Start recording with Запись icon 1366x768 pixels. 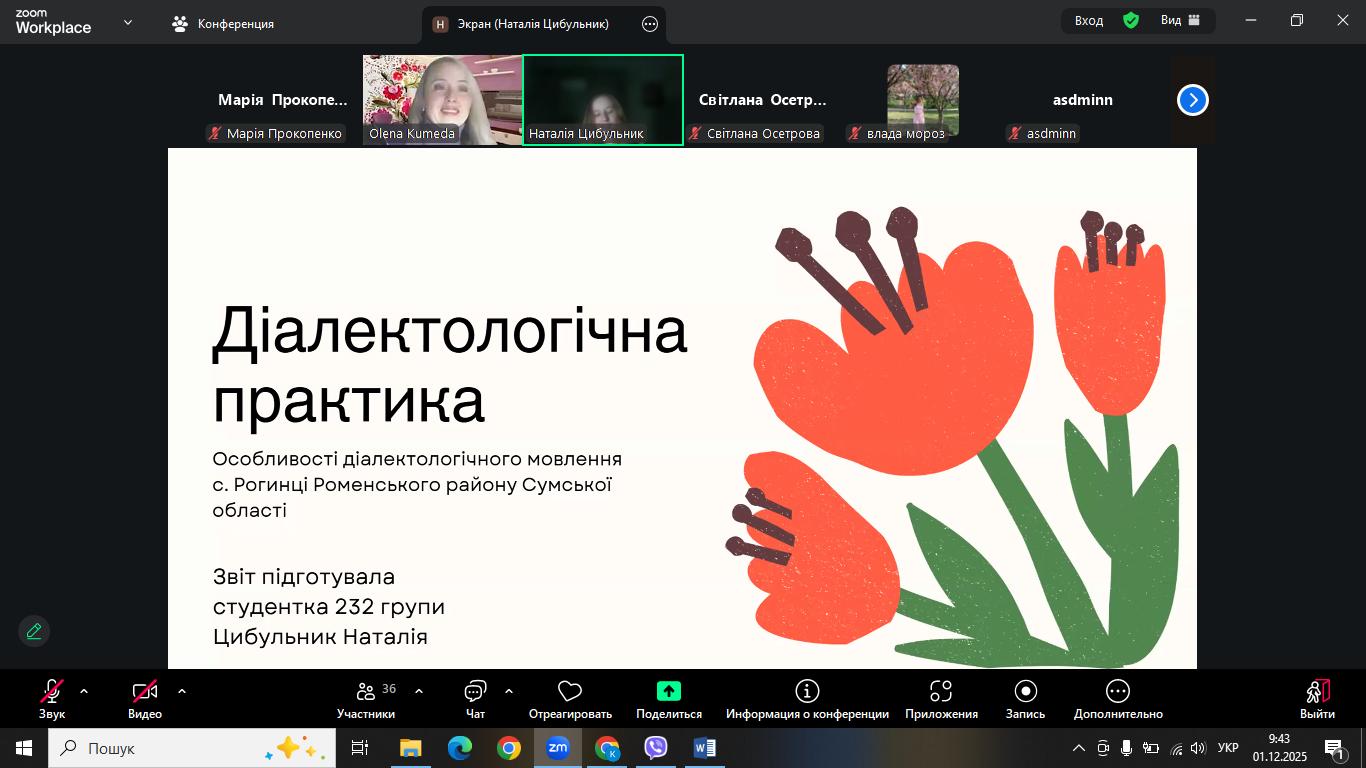coord(1025,691)
